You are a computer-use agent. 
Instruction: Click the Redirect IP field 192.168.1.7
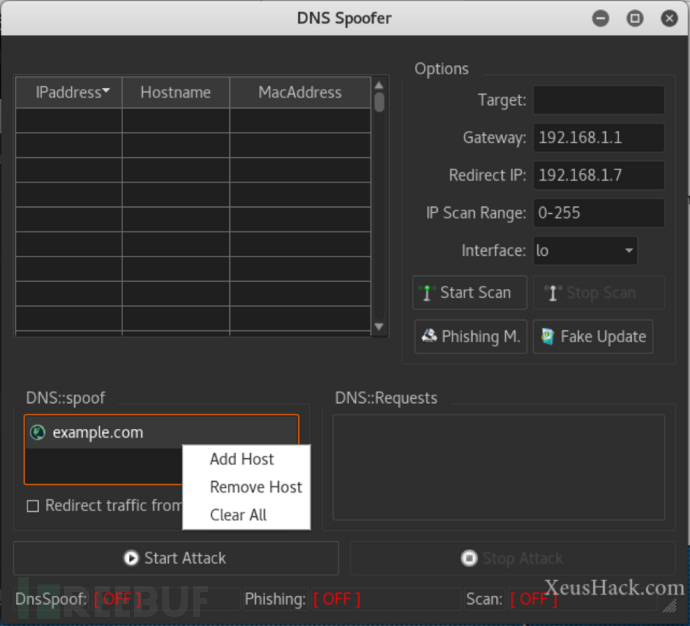pos(598,175)
